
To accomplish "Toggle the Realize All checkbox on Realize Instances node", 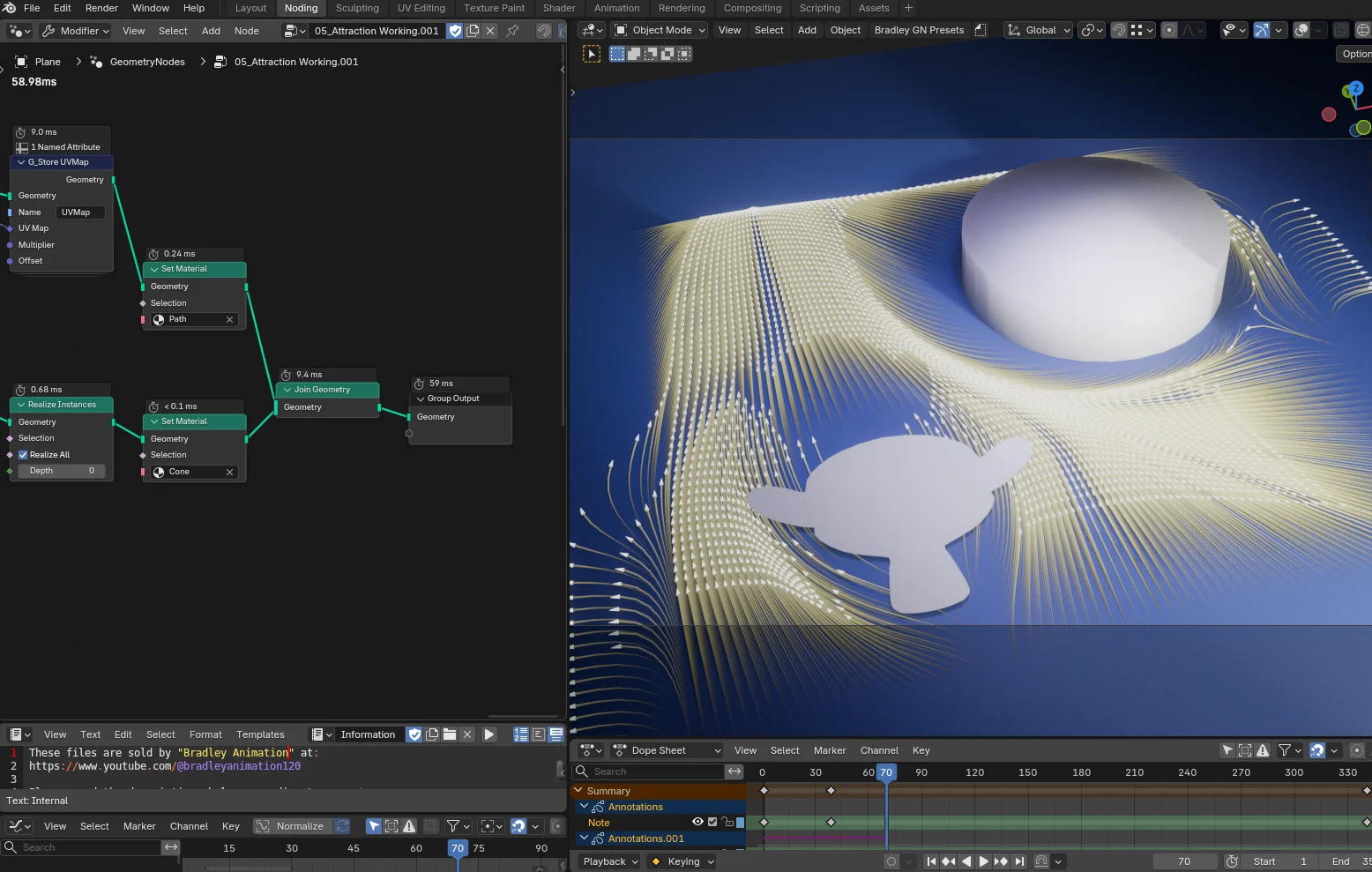I will [x=23, y=454].
